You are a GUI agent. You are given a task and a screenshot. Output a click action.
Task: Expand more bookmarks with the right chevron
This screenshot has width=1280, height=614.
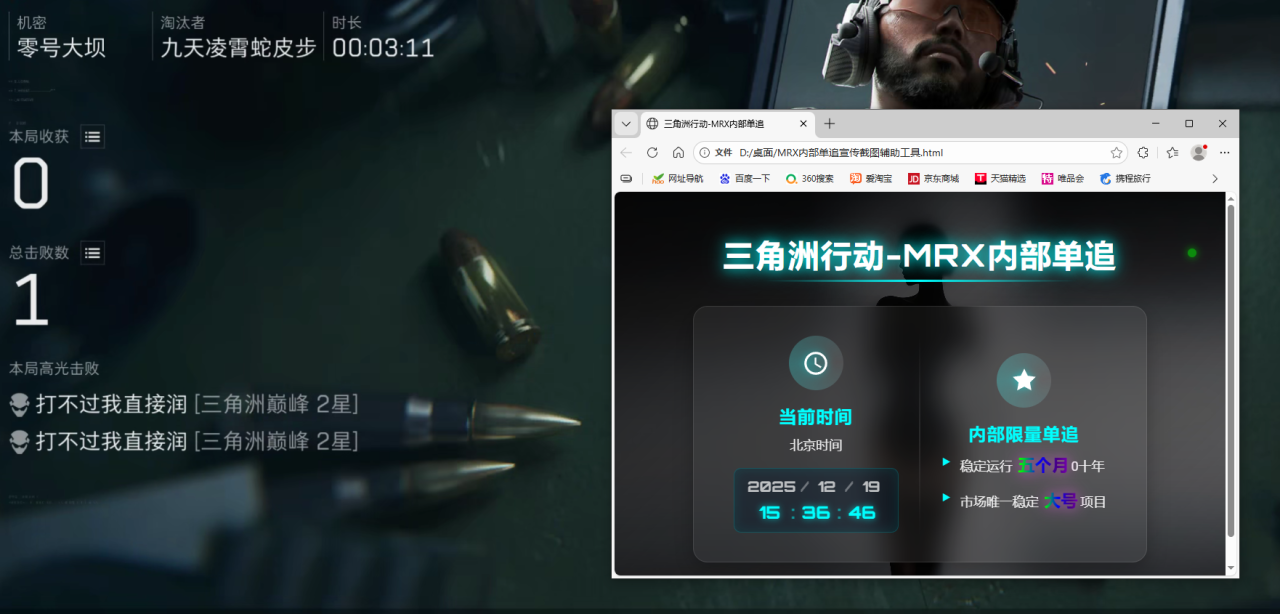[x=1214, y=178]
